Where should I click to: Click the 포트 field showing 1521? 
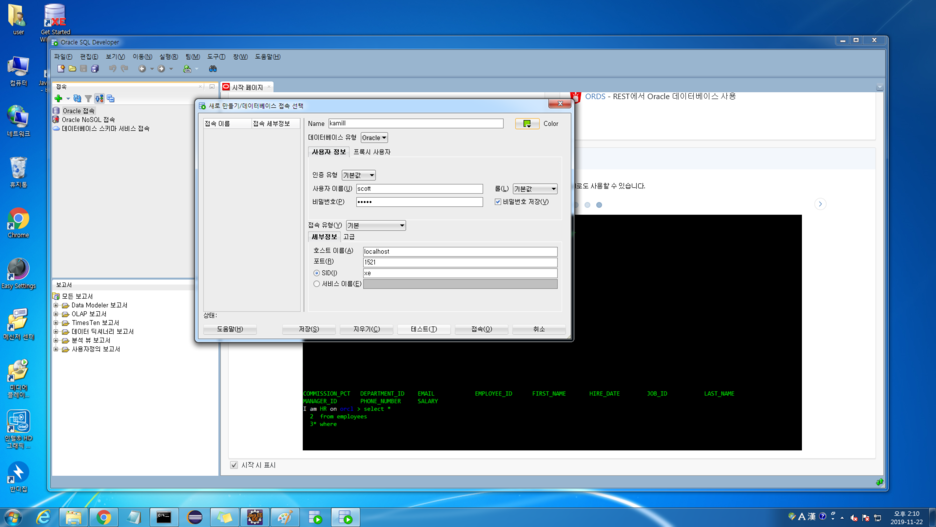click(460, 262)
